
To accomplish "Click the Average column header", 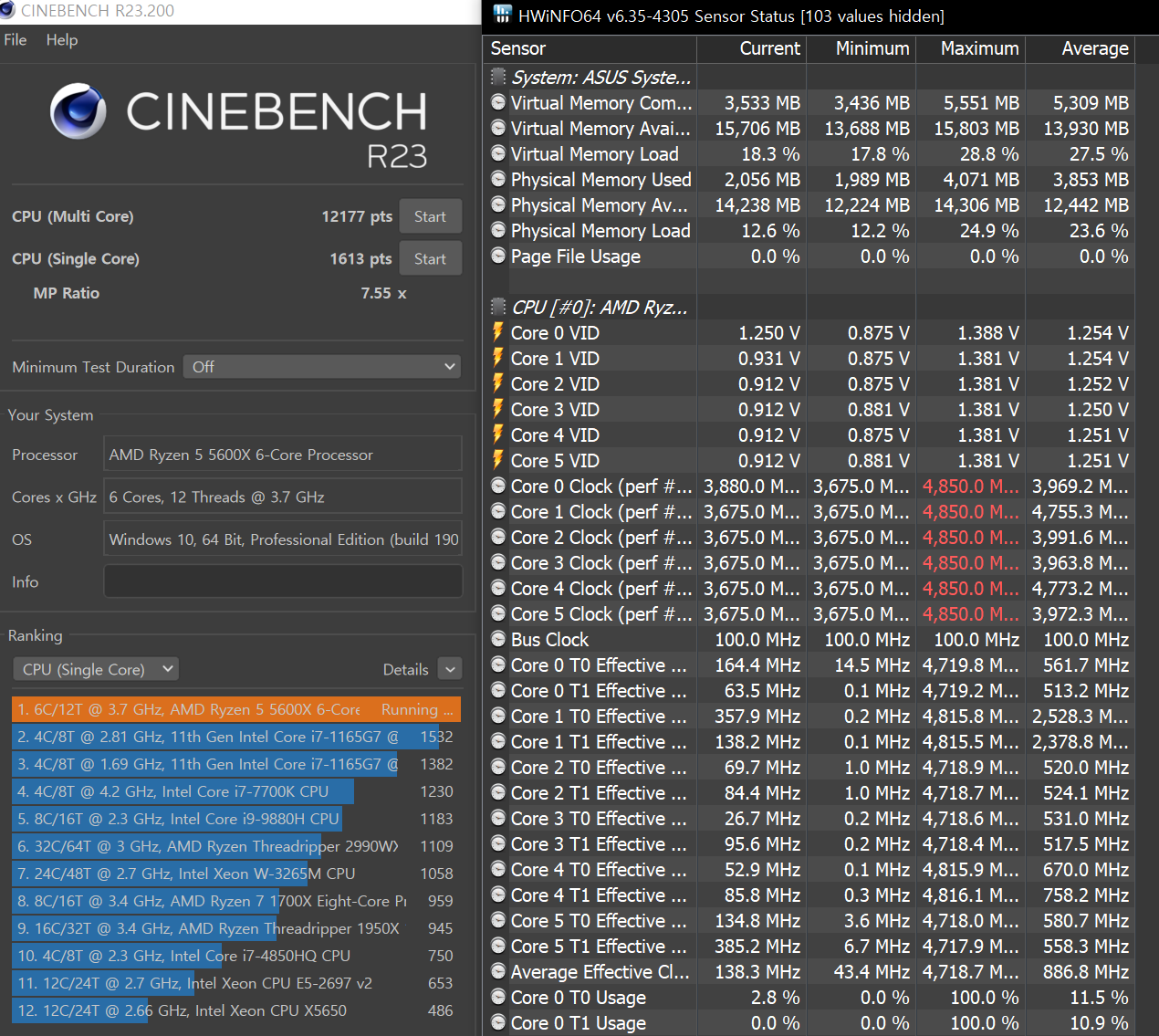I will tap(1081, 48).
